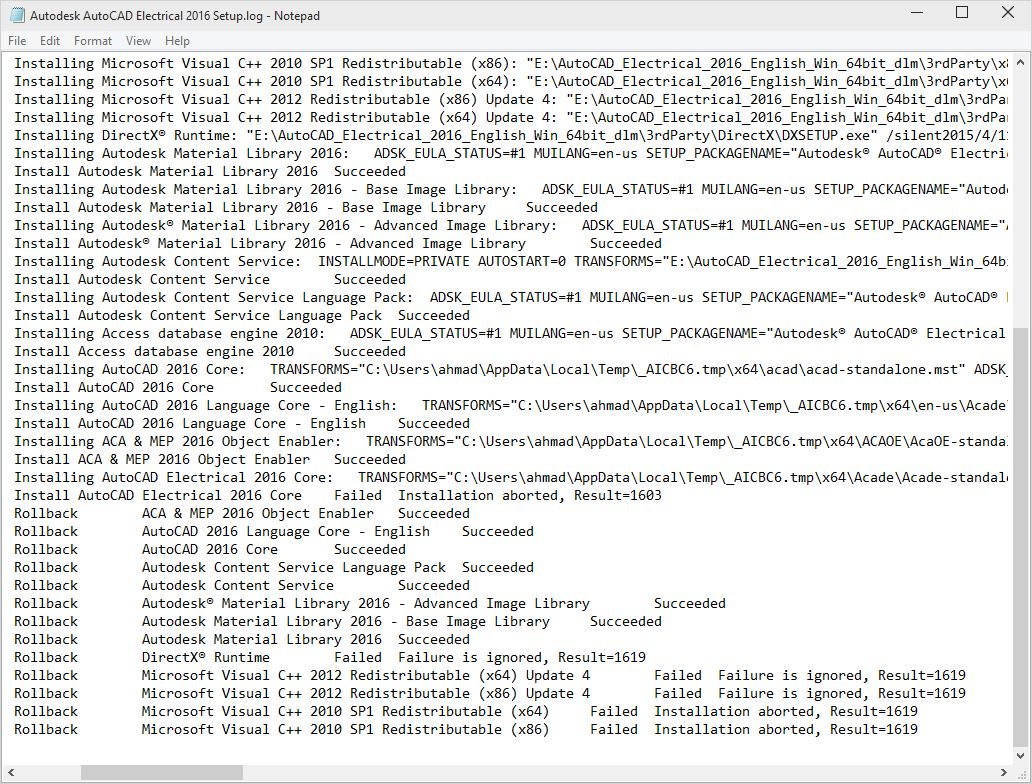This screenshot has height=784, width=1032.
Task: Open the Edit menu
Action: click(50, 41)
